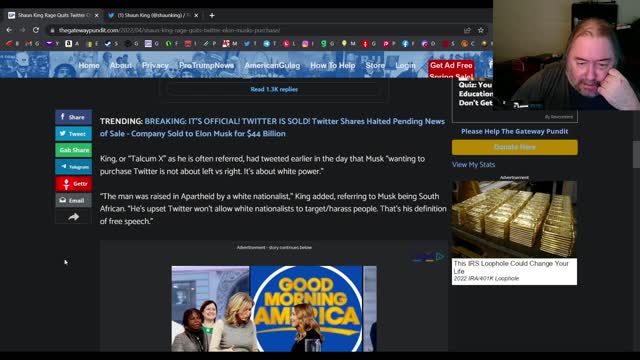Share article via Telegram button
The width and height of the screenshot is (640, 360).
[x=73, y=167]
